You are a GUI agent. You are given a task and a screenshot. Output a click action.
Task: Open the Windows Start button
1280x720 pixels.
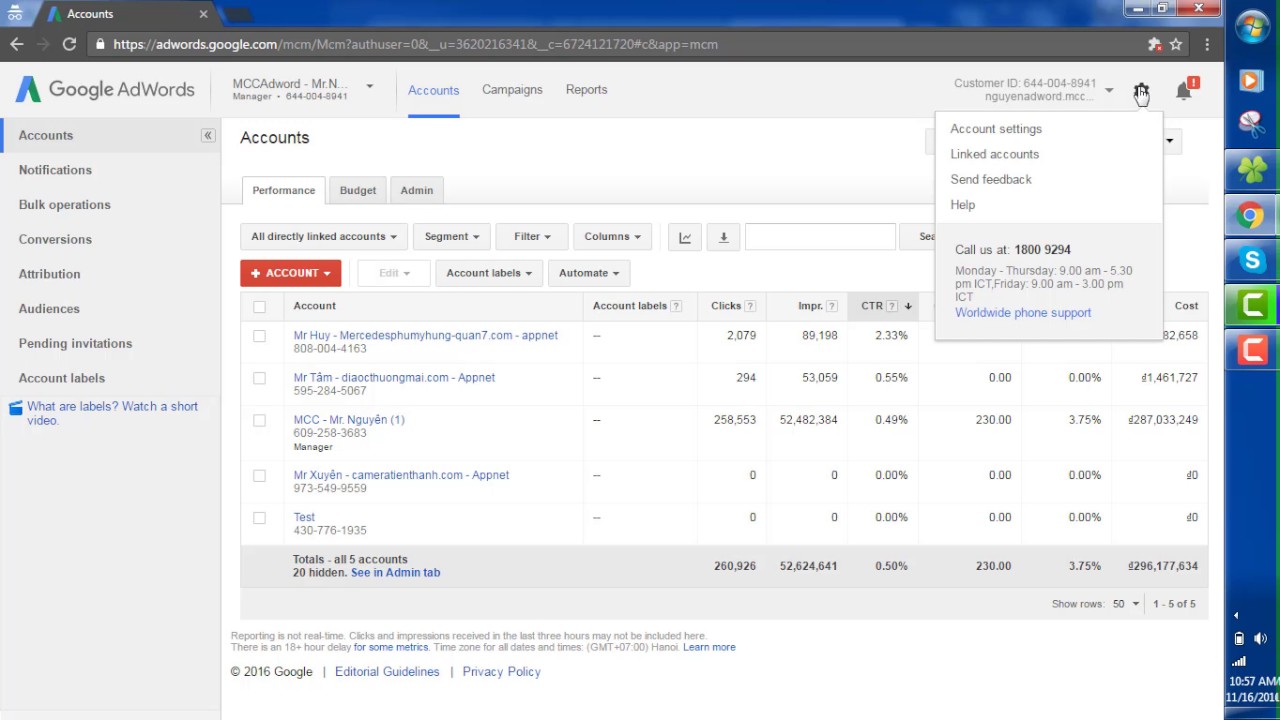click(x=1252, y=27)
